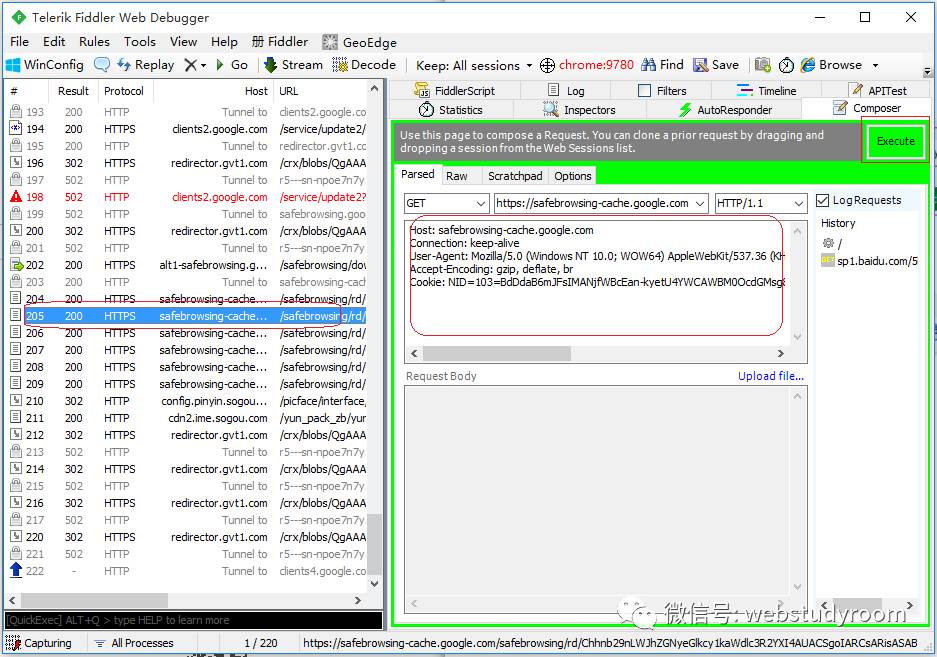Click the Replay toolbar button

[146, 65]
